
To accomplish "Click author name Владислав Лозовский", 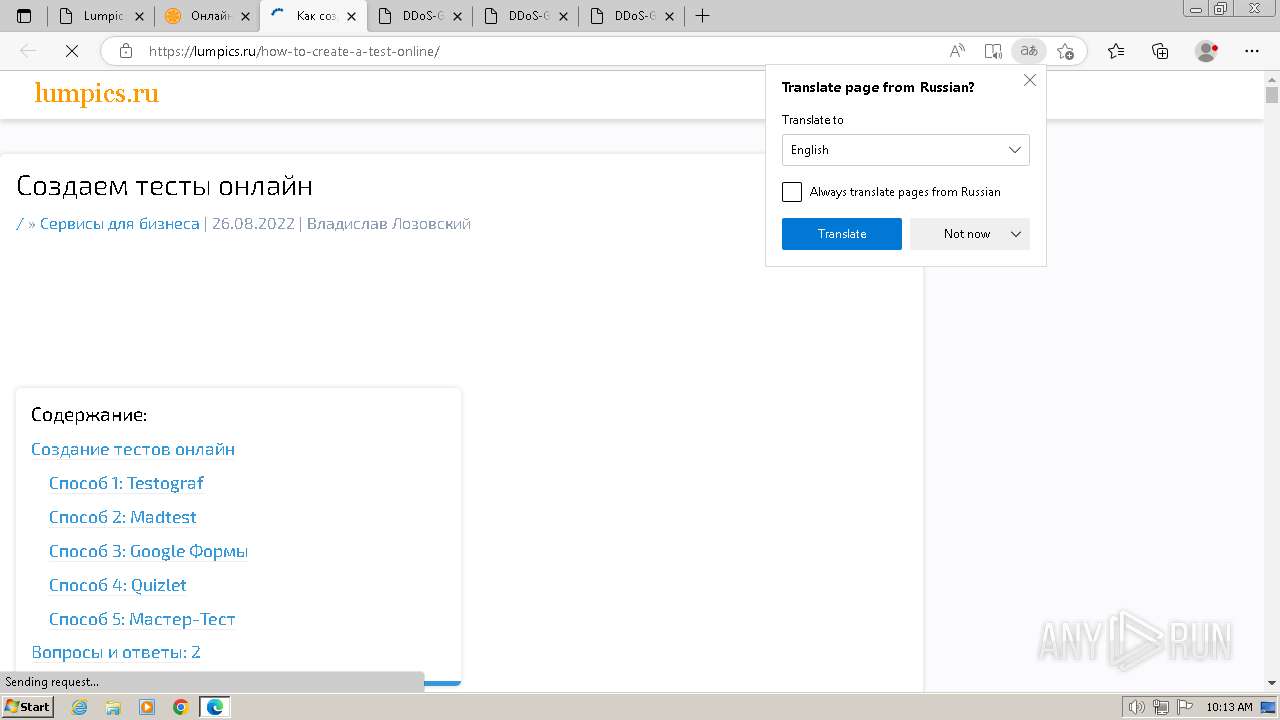I will (x=389, y=224).
